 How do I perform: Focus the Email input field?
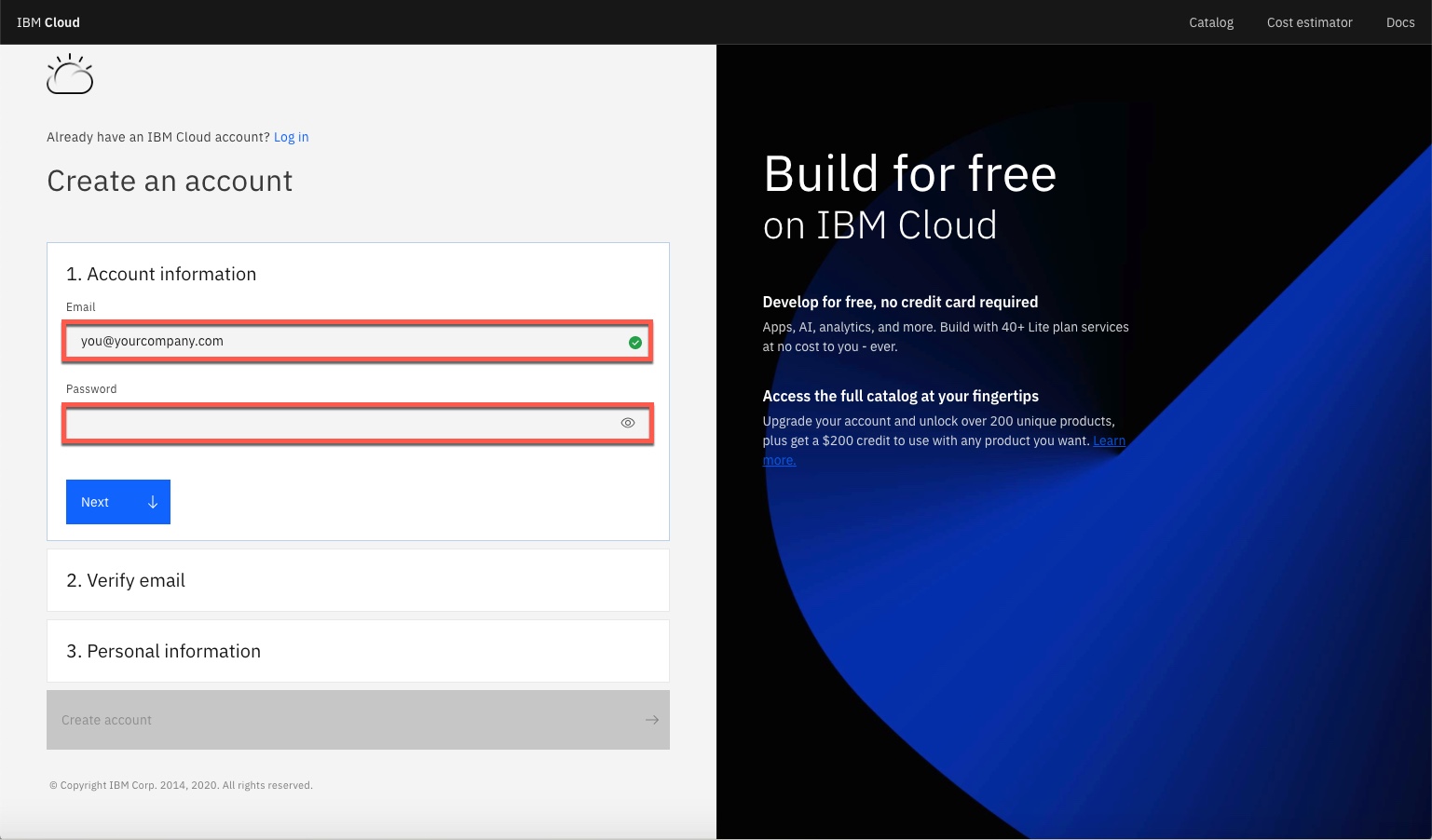click(x=345, y=342)
